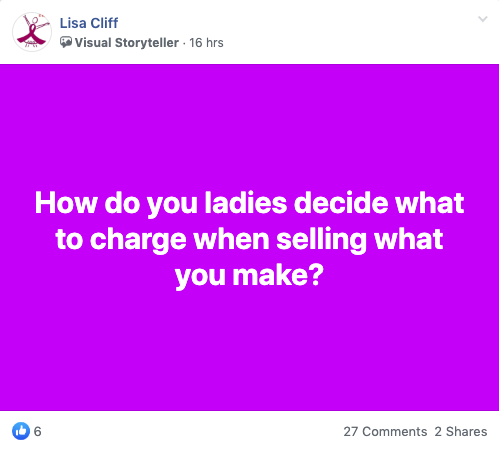Click the word 'Storyteller' in the badge

pyautogui.click(x=147, y=43)
